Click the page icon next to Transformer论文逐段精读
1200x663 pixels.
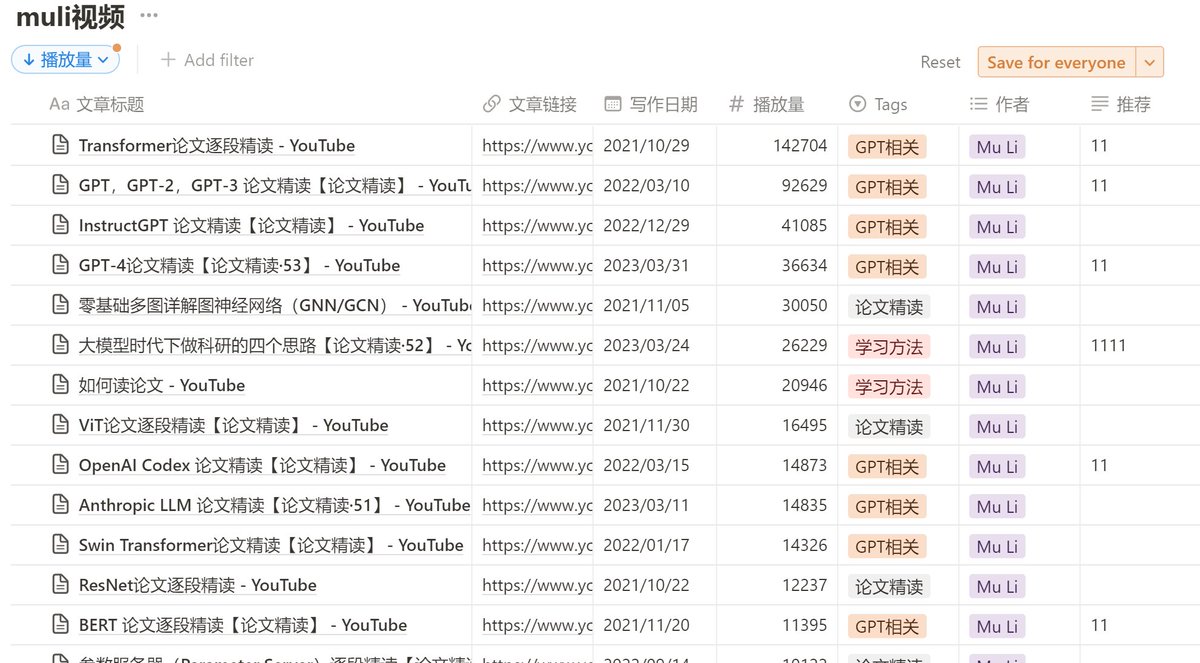tap(60, 145)
